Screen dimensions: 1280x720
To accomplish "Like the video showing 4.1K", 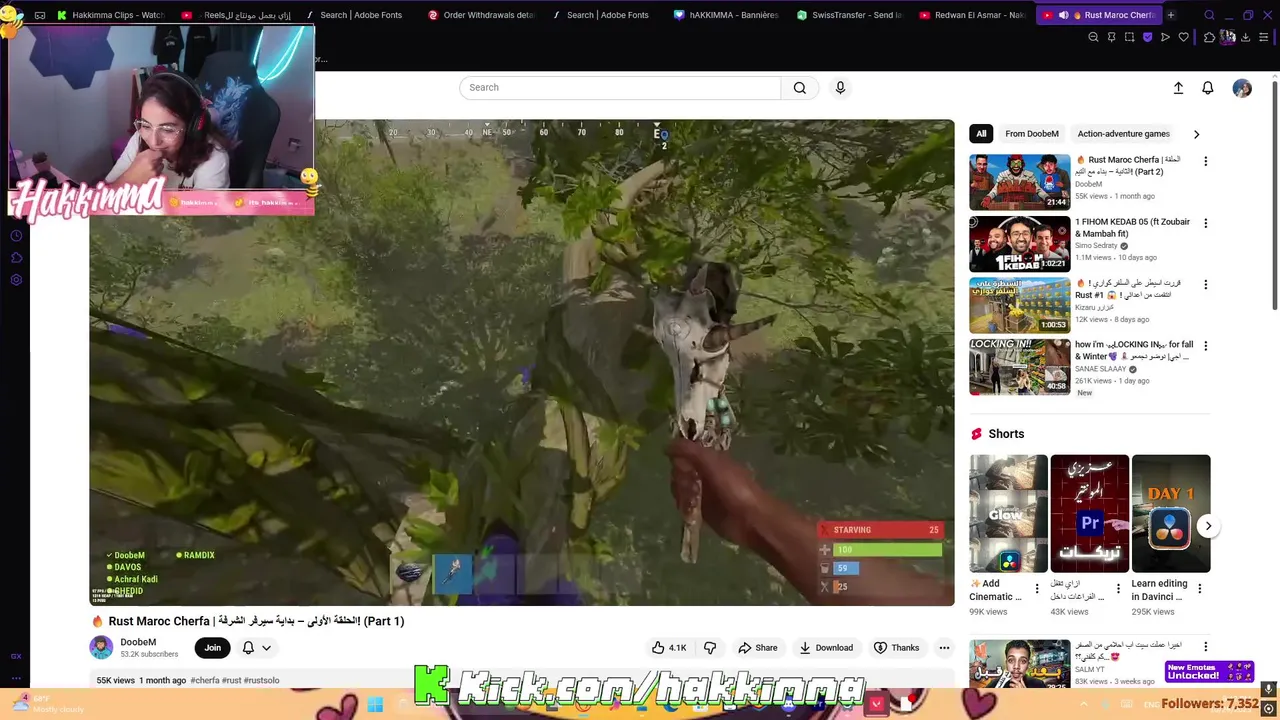I will click(669, 647).
